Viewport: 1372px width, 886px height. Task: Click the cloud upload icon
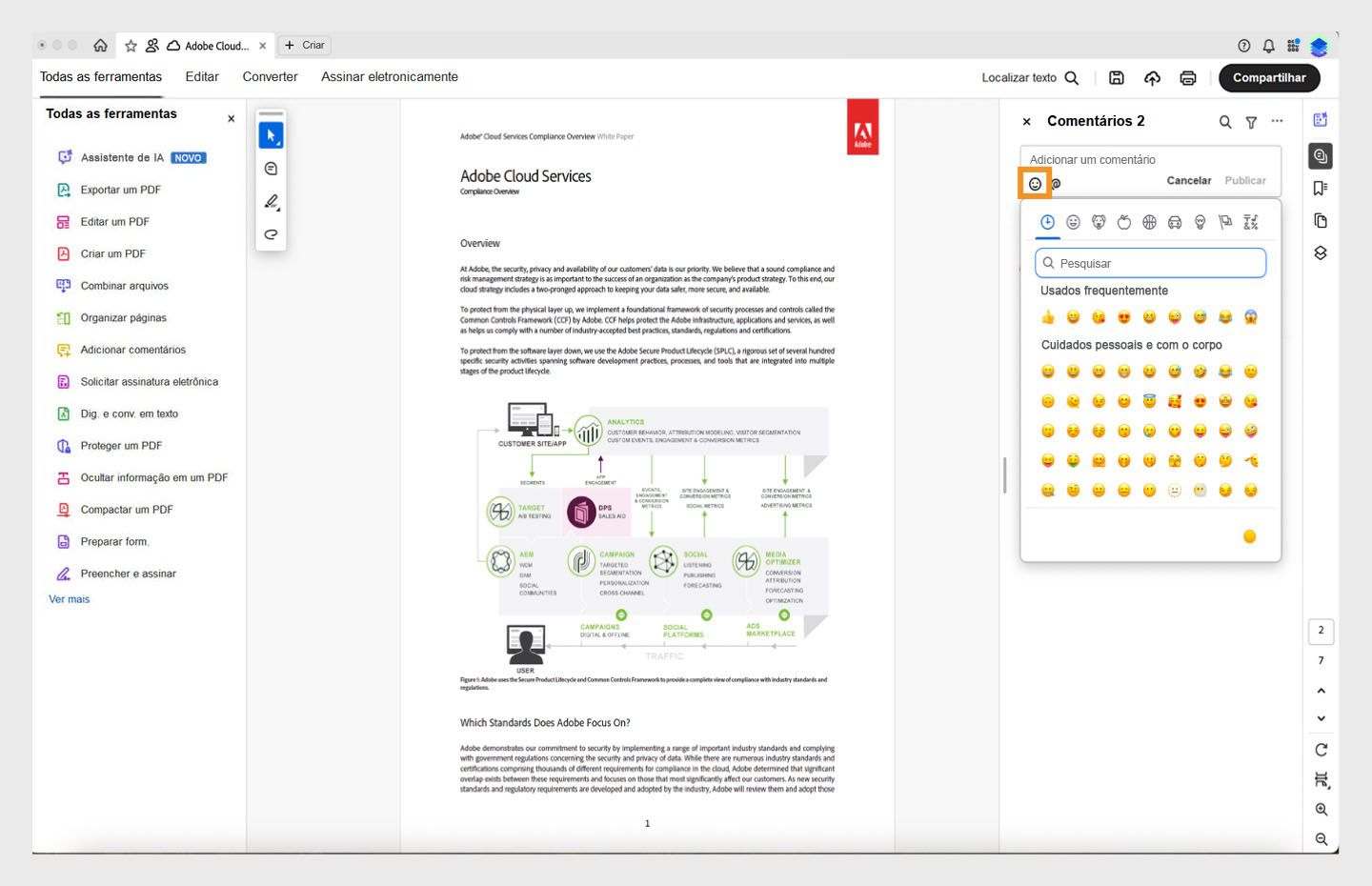tap(1152, 78)
